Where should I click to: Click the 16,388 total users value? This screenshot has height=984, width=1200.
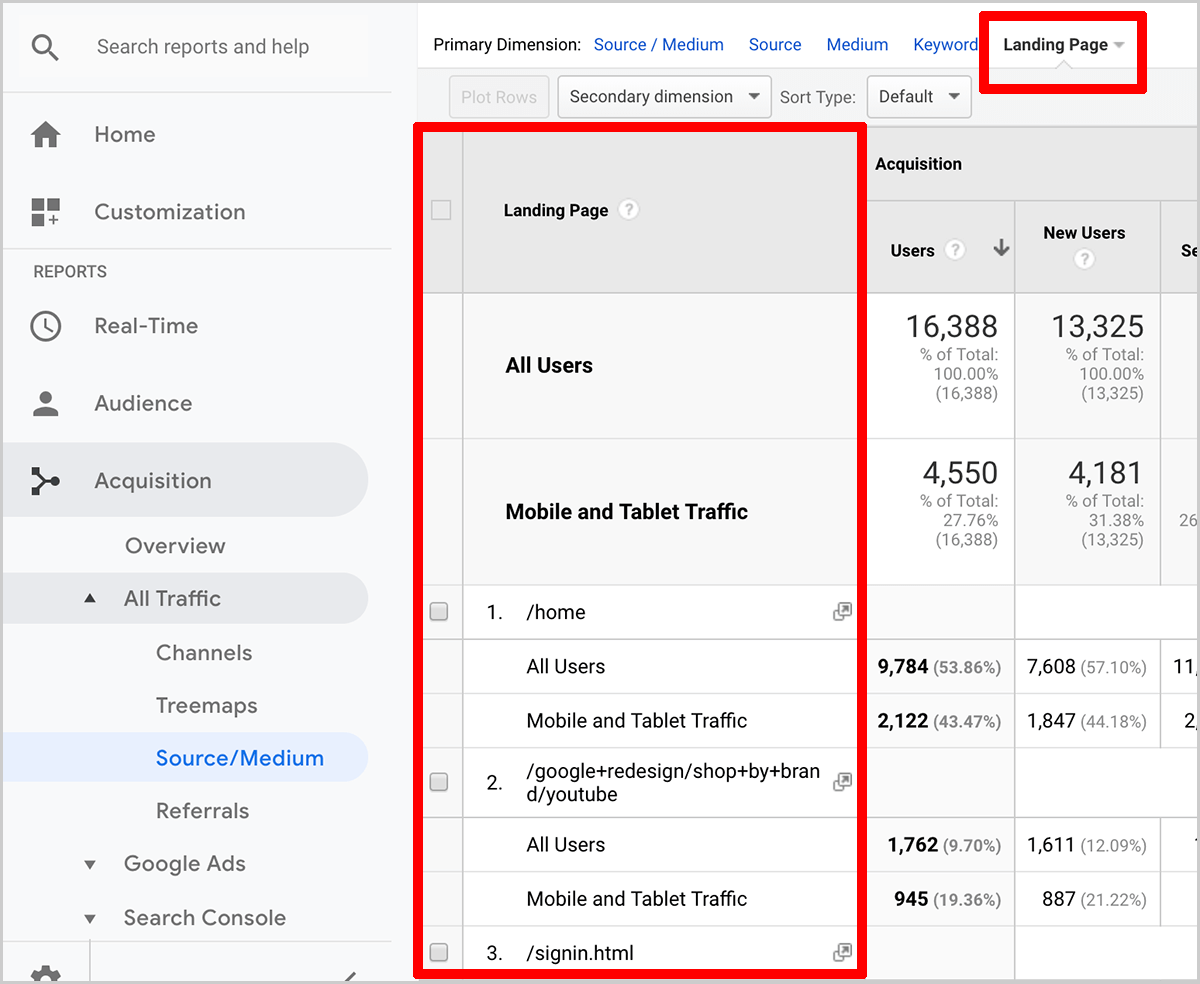coord(952,327)
